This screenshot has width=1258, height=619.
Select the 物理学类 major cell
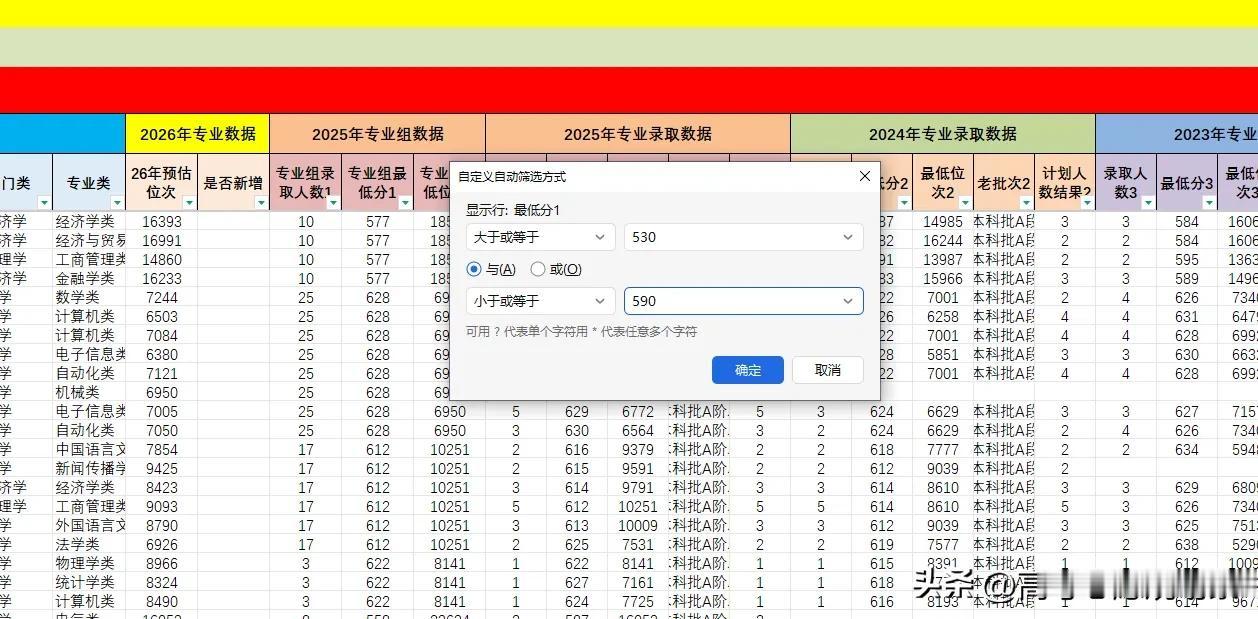pos(90,564)
